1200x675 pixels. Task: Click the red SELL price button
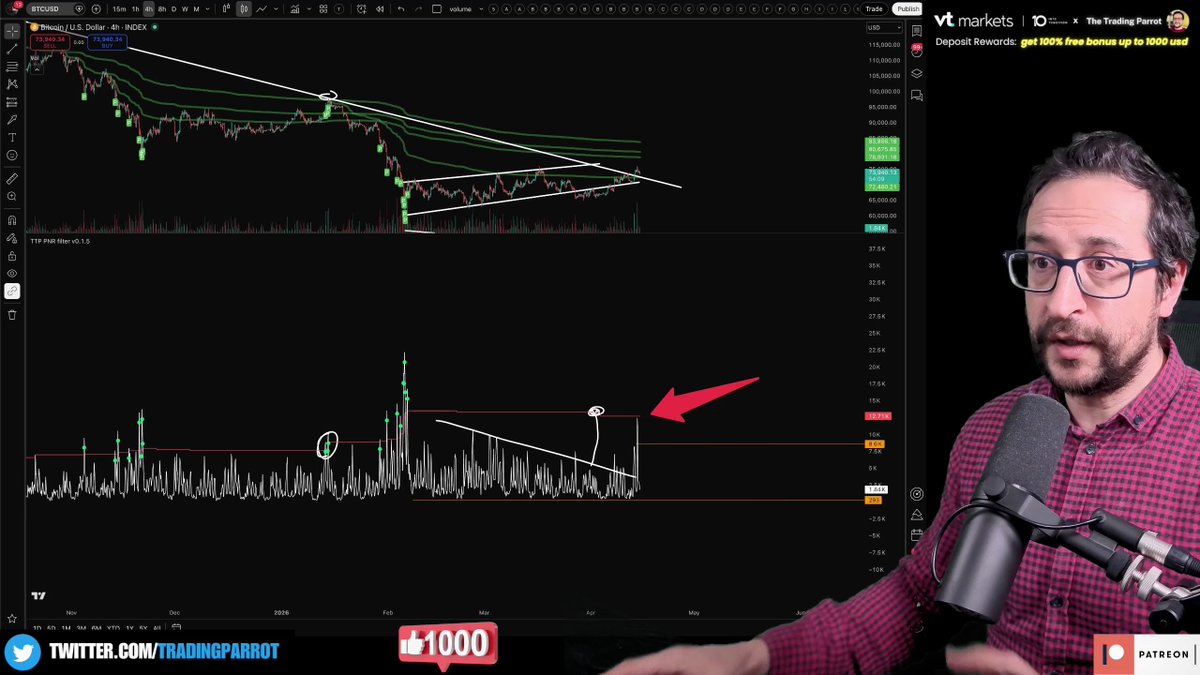(x=49, y=42)
